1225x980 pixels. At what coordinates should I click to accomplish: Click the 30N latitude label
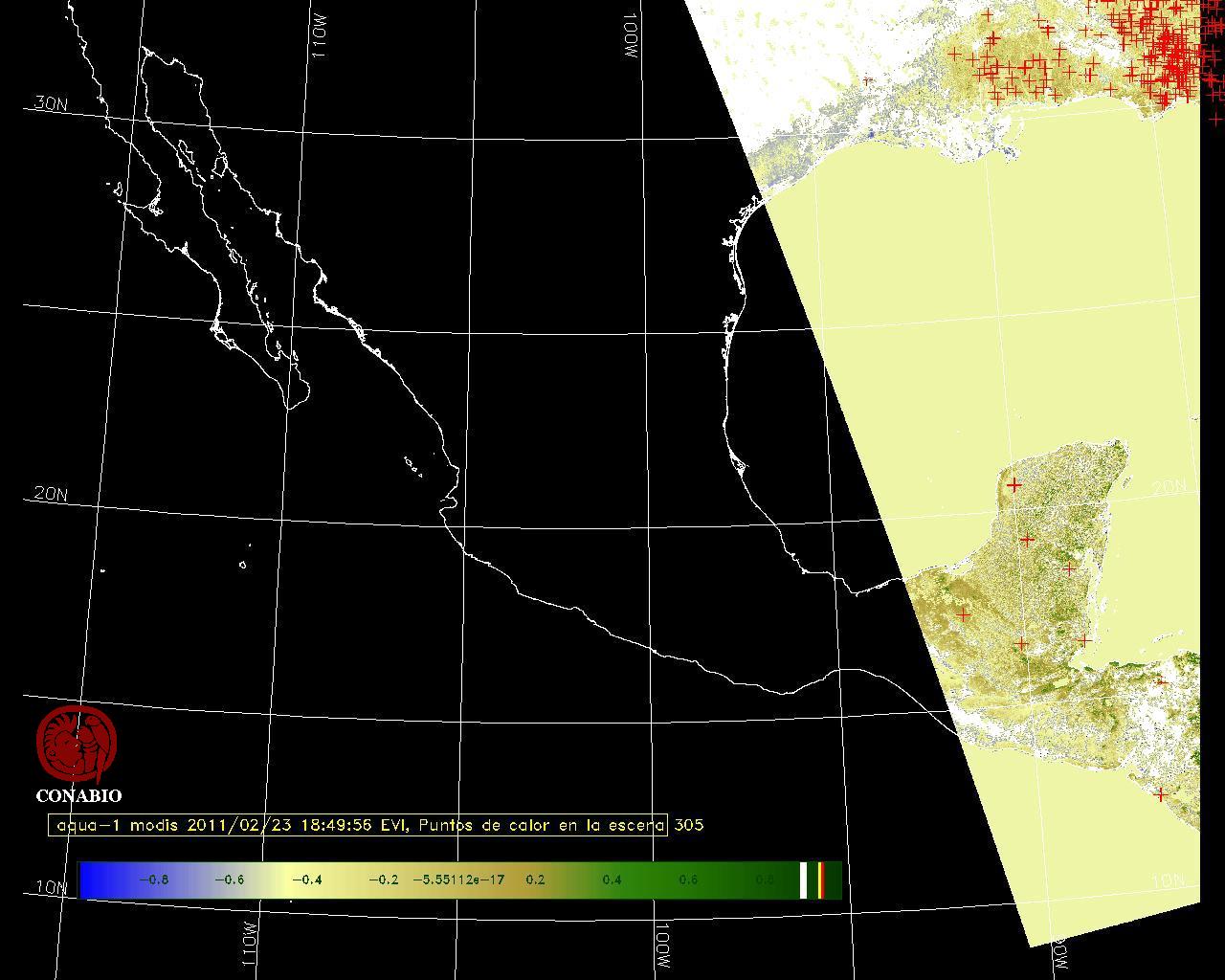coord(51,103)
